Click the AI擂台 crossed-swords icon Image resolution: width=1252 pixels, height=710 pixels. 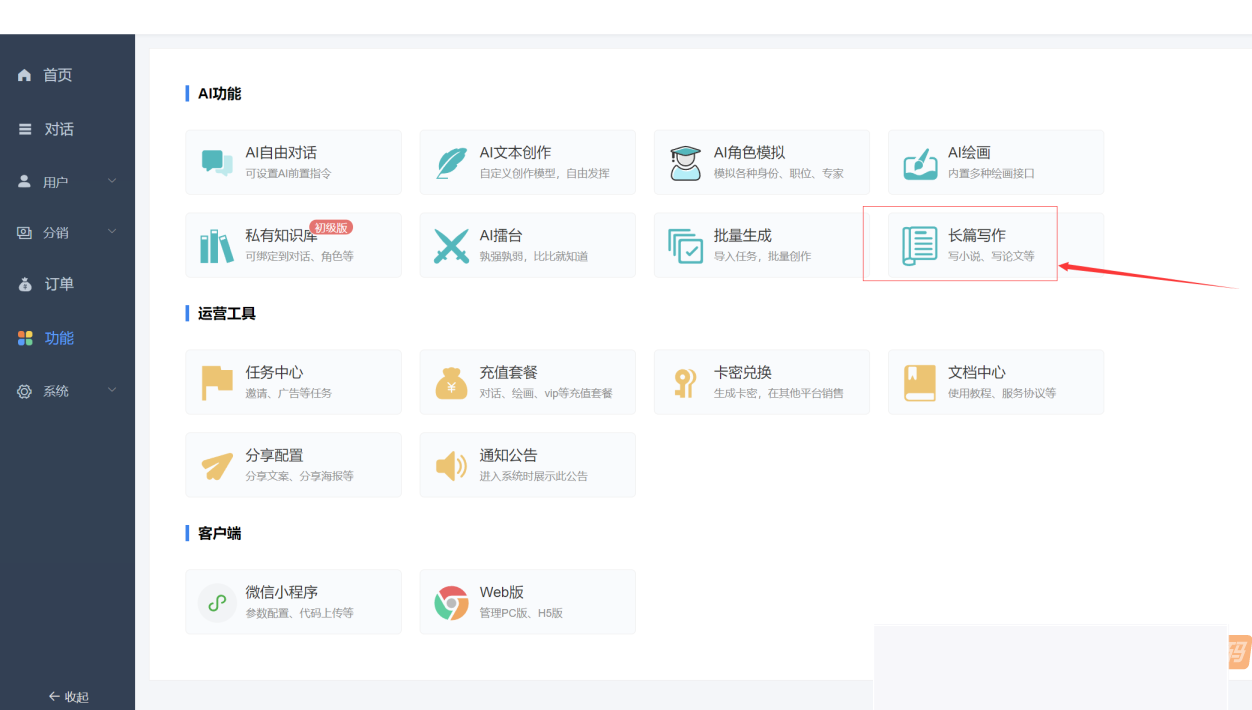452,245
